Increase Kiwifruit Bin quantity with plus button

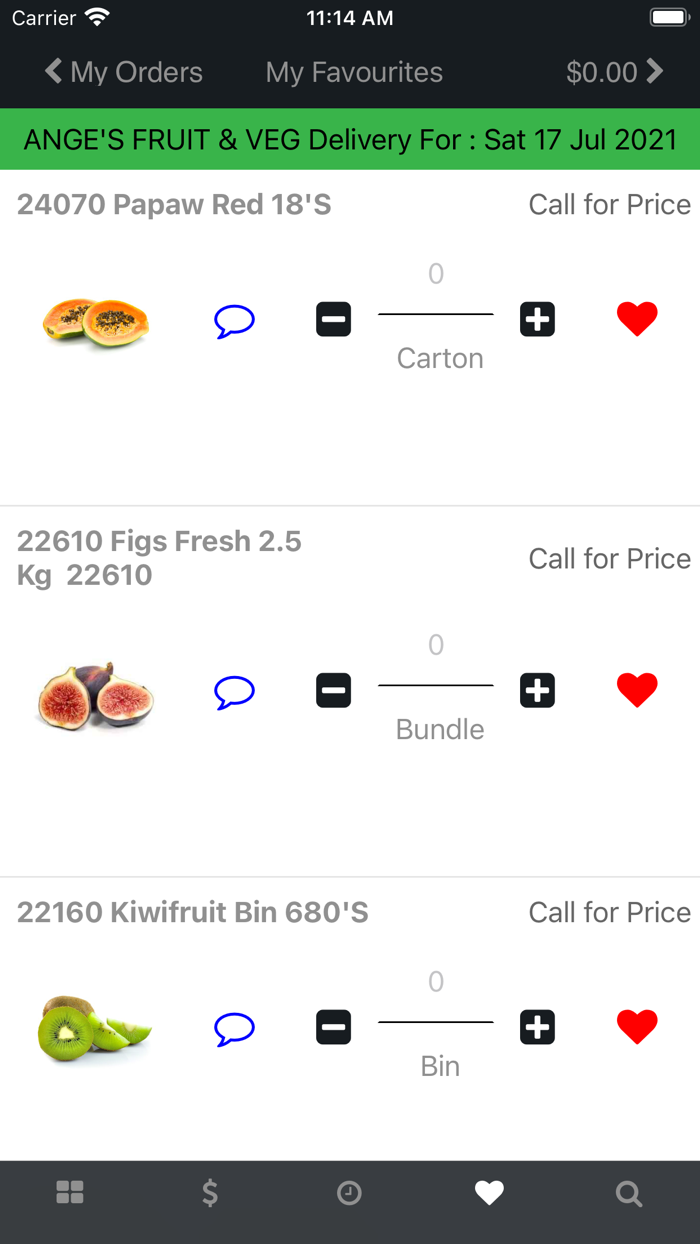[x=537, y=1026]
